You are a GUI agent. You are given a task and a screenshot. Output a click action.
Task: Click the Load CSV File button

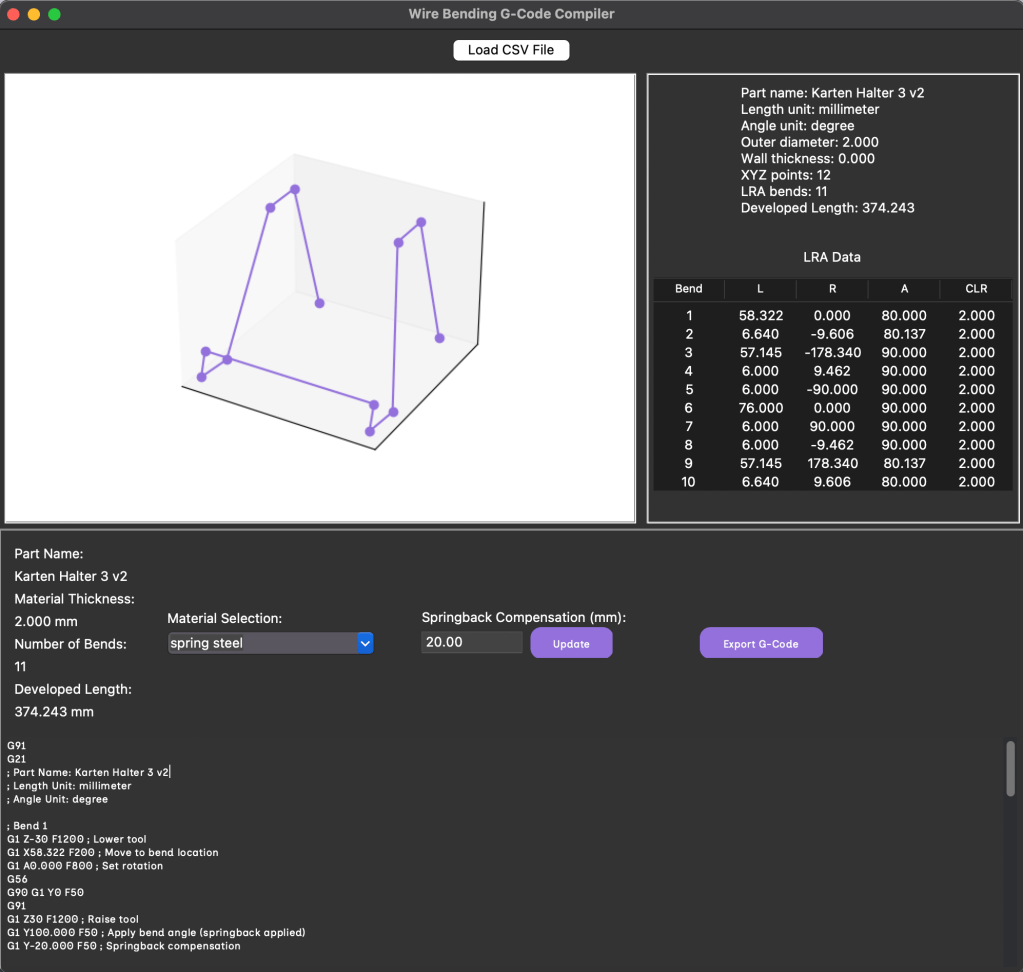pyautogui.click(x=511, y=50)
